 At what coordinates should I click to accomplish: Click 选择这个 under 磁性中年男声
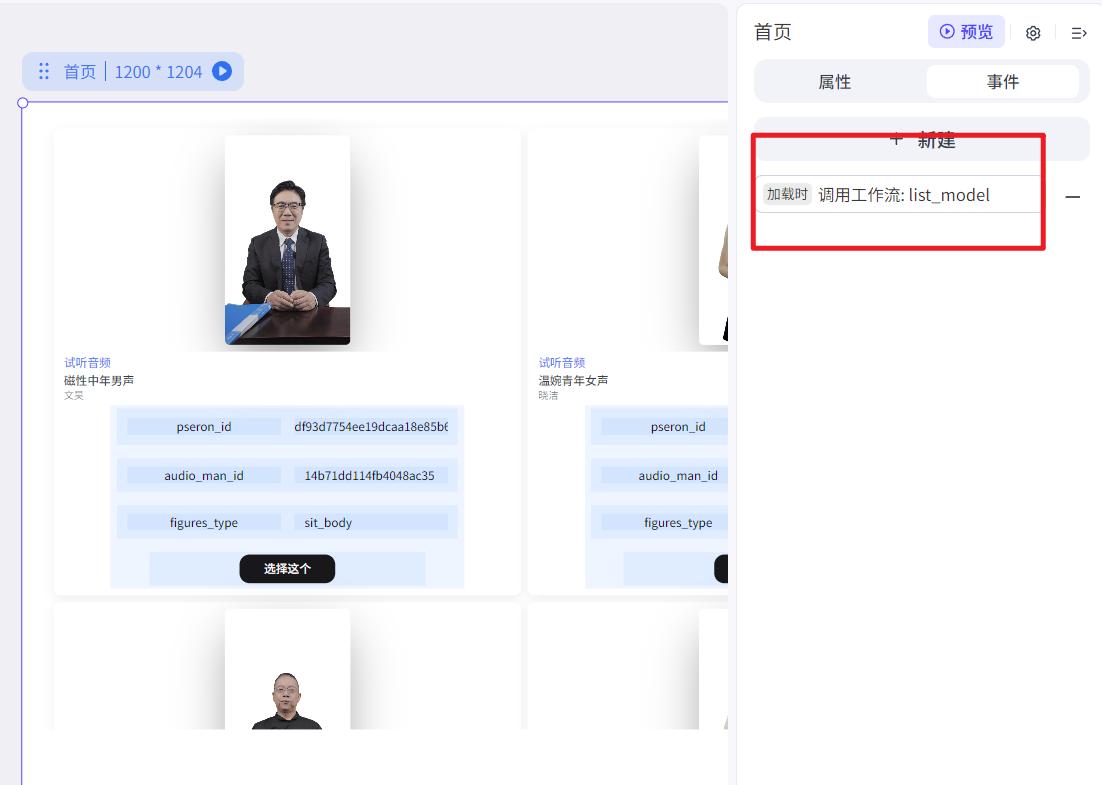point(287,568)
